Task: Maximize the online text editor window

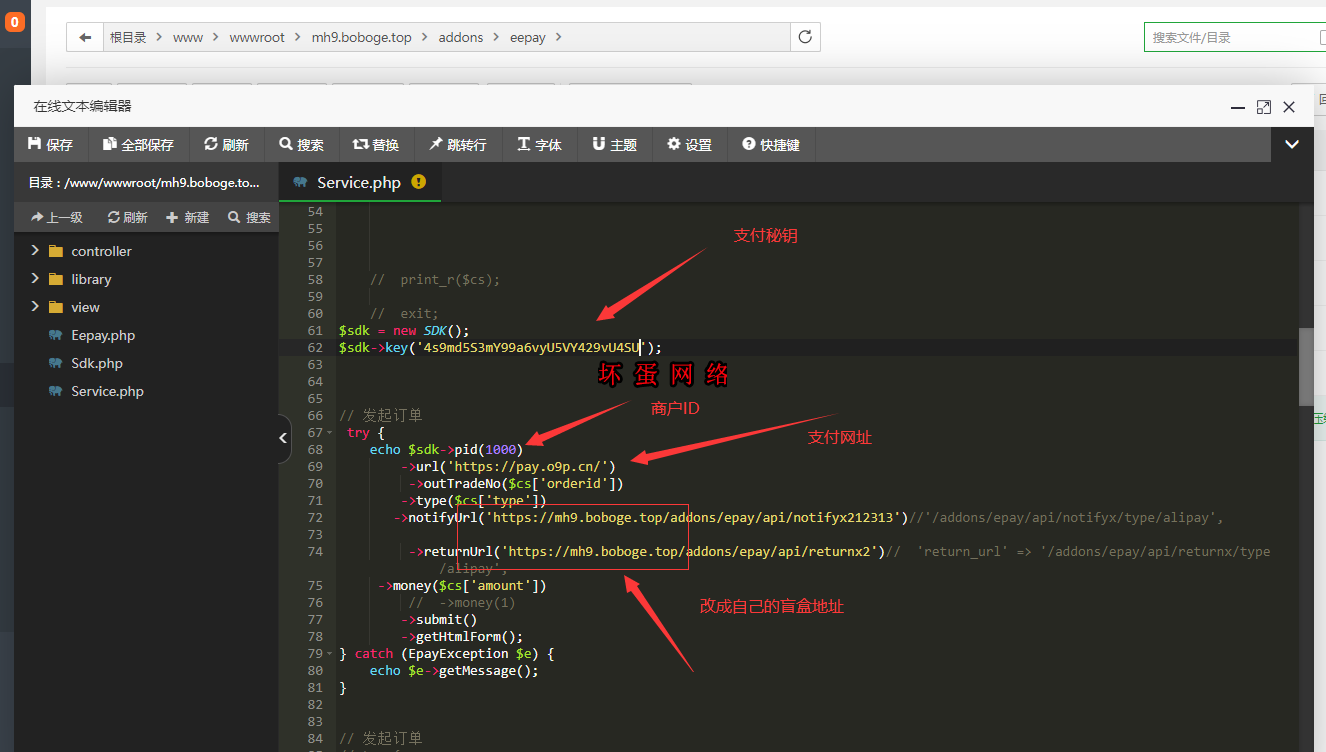Action: coord(1264,107)
